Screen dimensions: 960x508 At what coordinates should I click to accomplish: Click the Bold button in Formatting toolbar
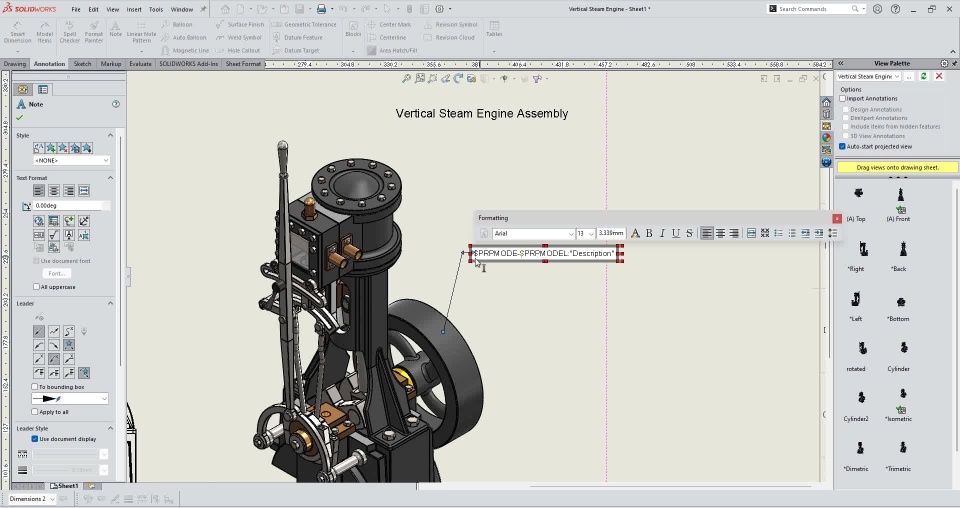click(x=648, y=233)
